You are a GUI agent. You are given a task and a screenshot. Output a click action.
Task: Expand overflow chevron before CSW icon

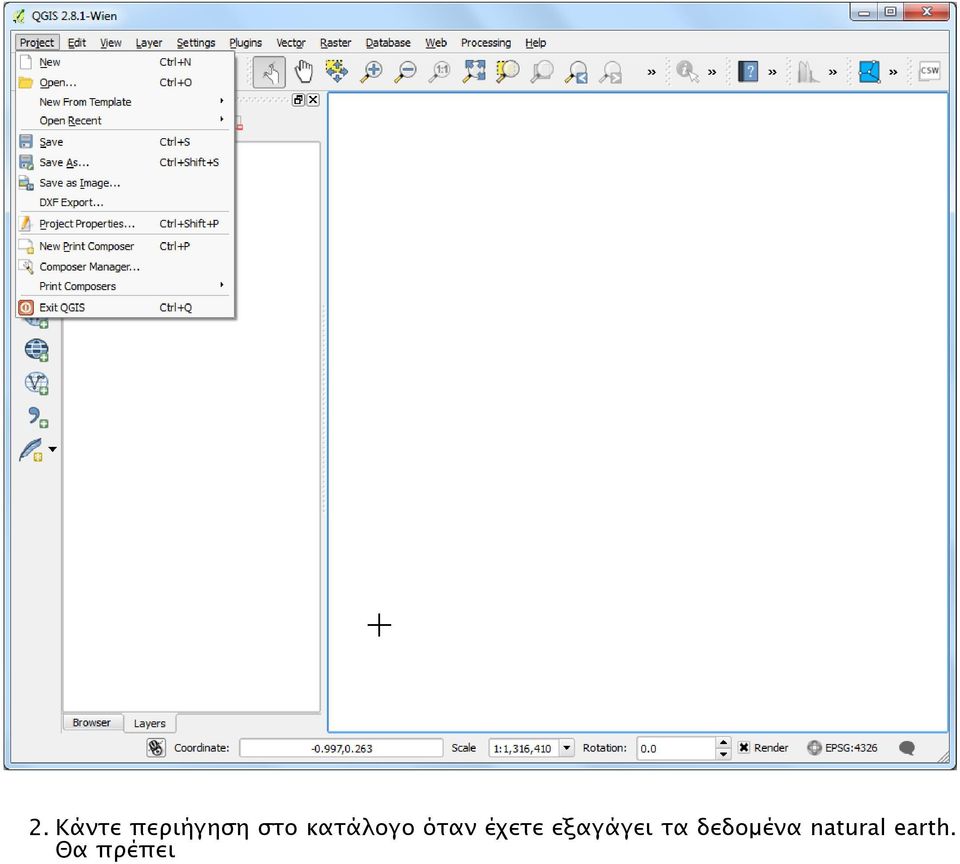click(x=893, y=72)
